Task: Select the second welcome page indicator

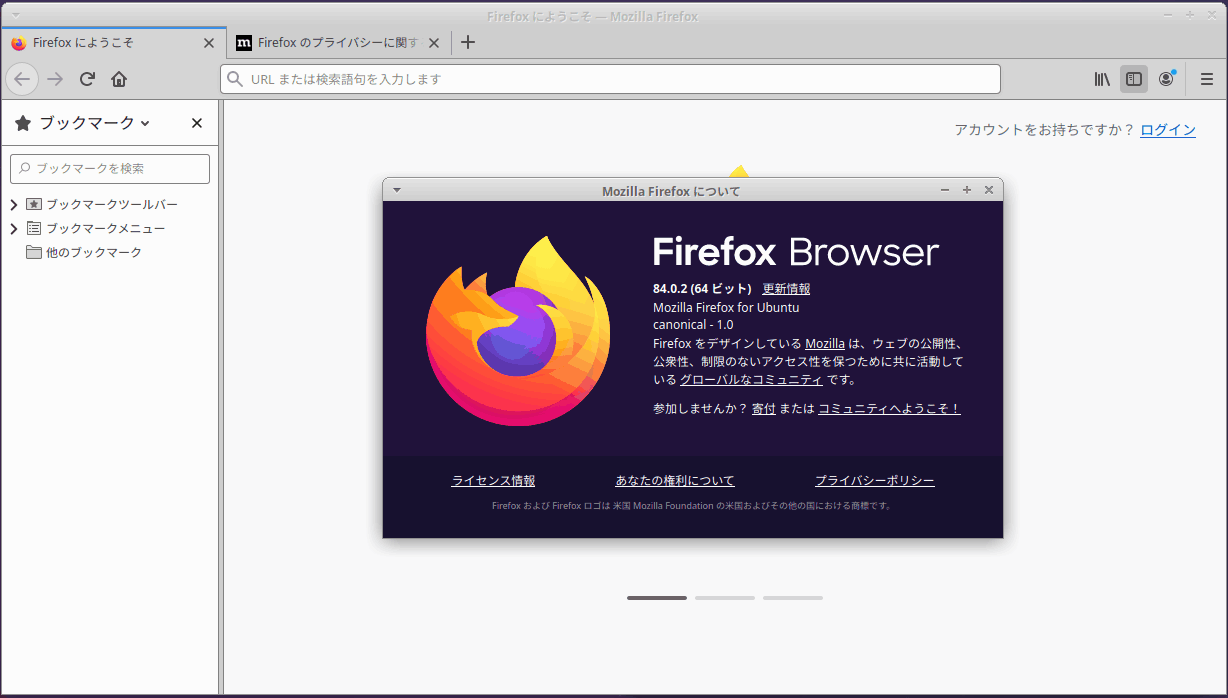Action: point(725,598)
